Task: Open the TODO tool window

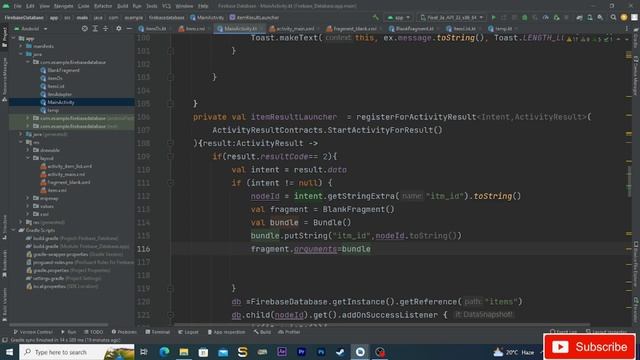Action: (x=93, y=332)
